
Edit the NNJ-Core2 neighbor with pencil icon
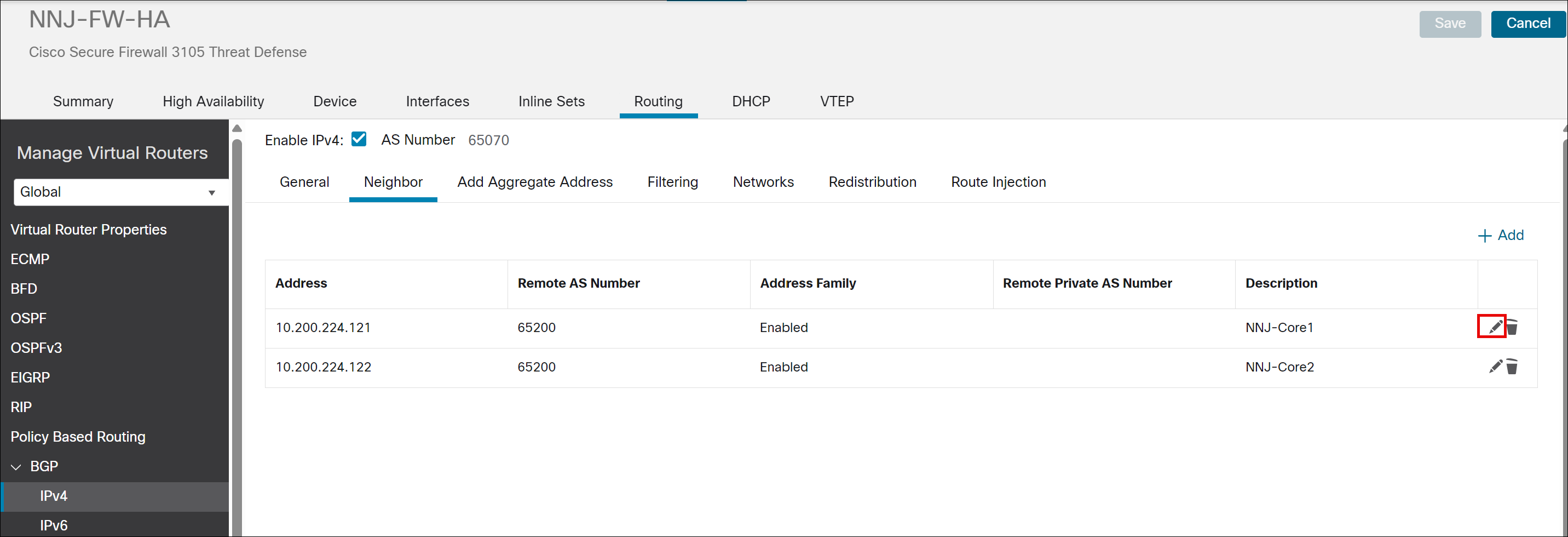(1495, 367)
